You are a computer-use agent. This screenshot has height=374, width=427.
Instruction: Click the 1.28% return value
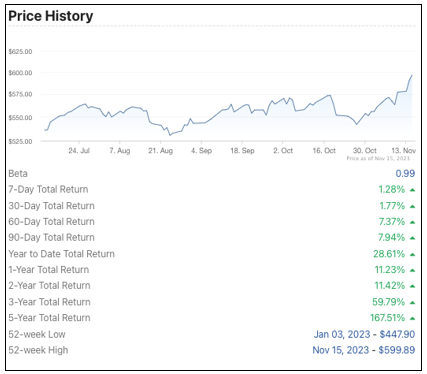pyautogui.click(x=392, y=190)
